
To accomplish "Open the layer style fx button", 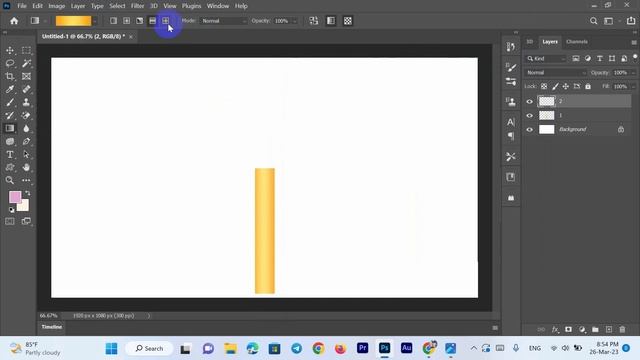I will pos(555,329).
